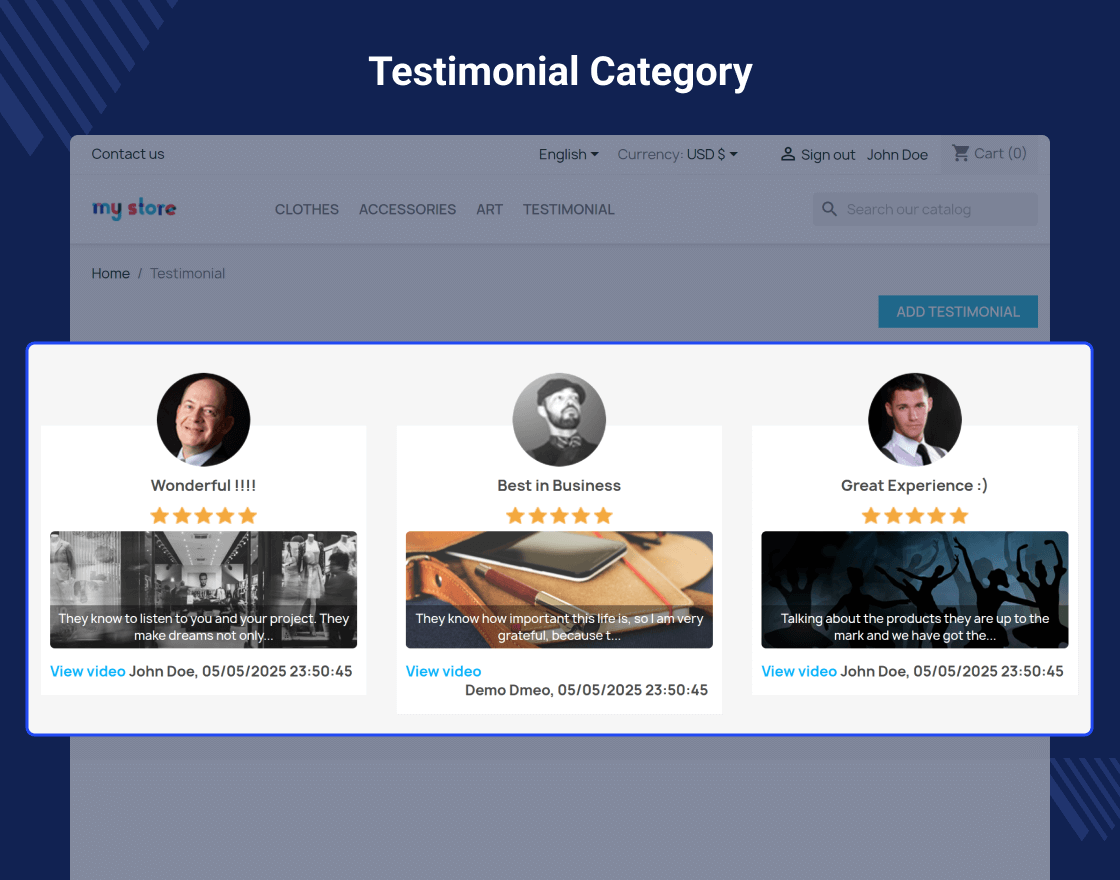1120x880 pixels.
Task: Open the Art menu item
Action: 489,209
